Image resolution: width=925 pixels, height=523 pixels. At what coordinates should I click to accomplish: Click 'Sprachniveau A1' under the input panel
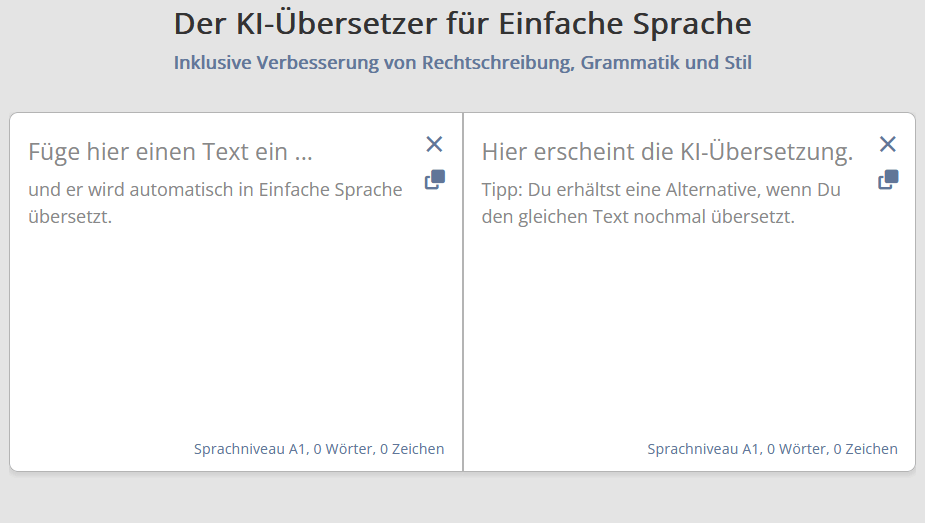(249, 449)
